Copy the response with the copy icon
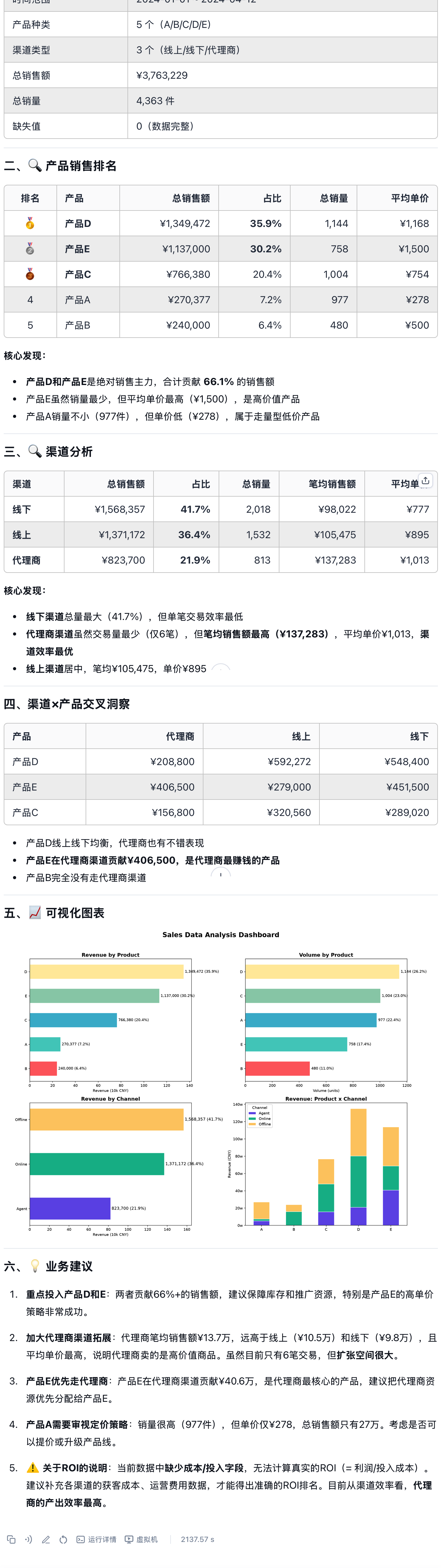The image size is (441, 1568). tap(11, 1539)
